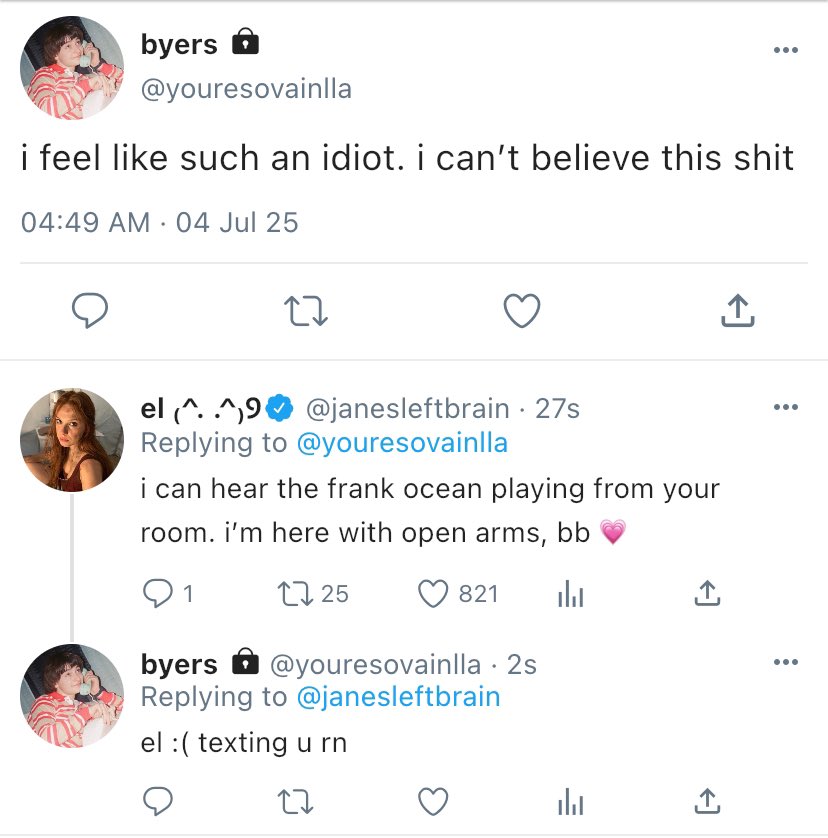Like the 'texting u rn' tweet
Image resolution: width=828 pixels, height=838 pixels.
click(x=432, y=800)
